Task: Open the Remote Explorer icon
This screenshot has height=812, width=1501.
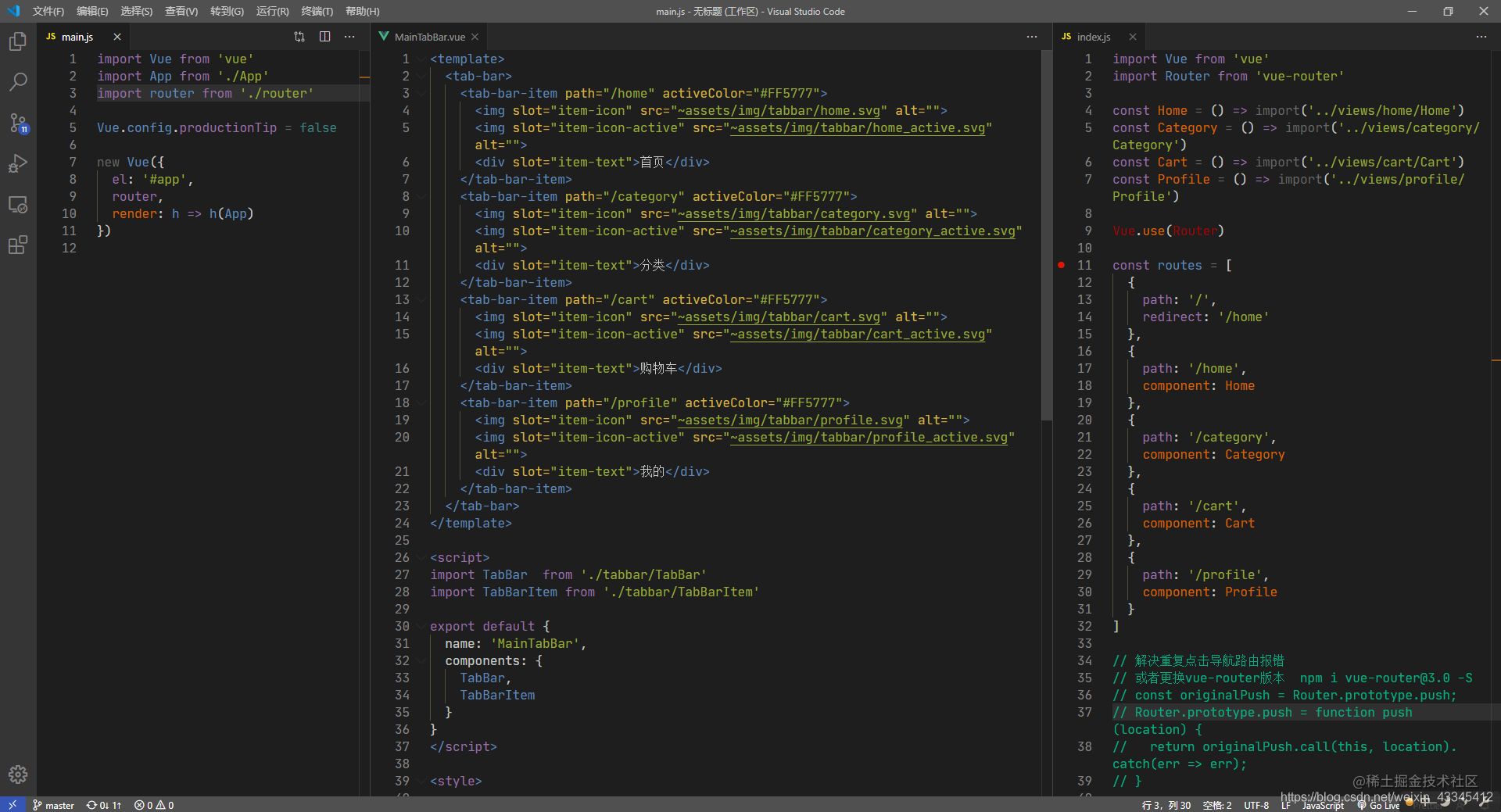Action: tap(18, 204)
